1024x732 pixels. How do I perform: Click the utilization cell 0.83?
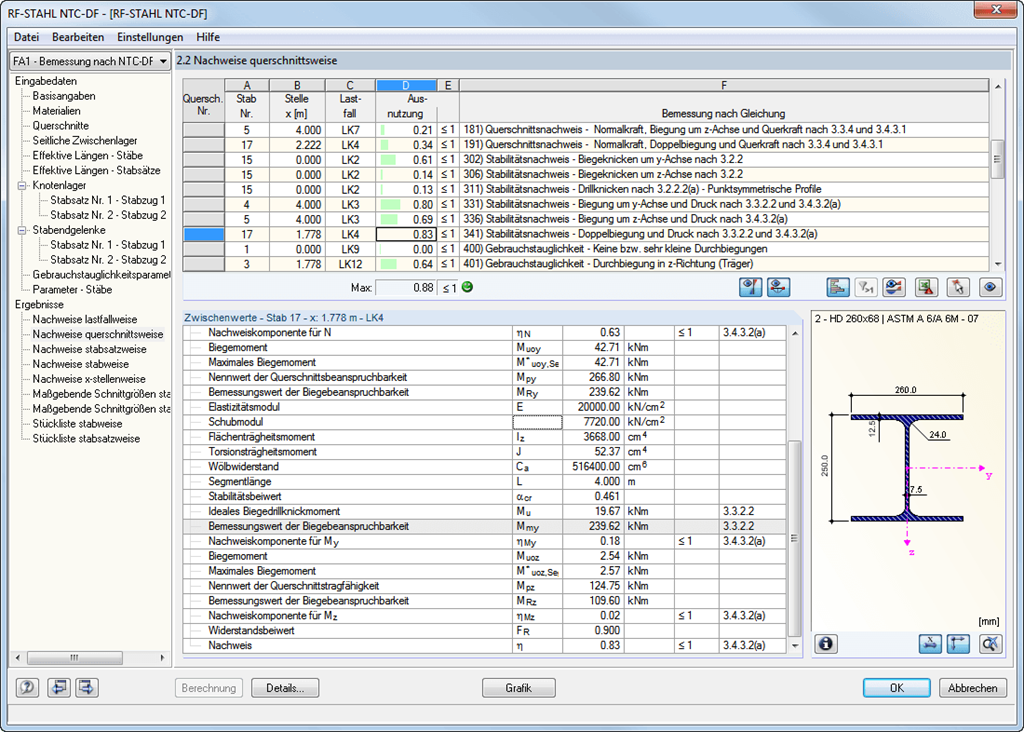pyautogui.click(x=406, y=234)
